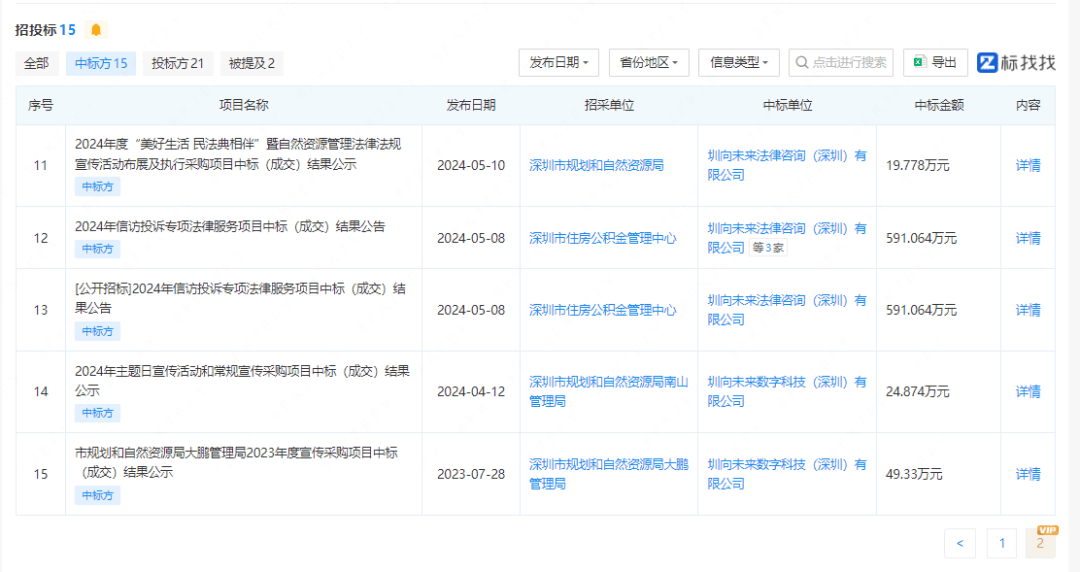1080x572 pixels.
Task: Click the bell notification icon beside 招投标
Action: 96,30
